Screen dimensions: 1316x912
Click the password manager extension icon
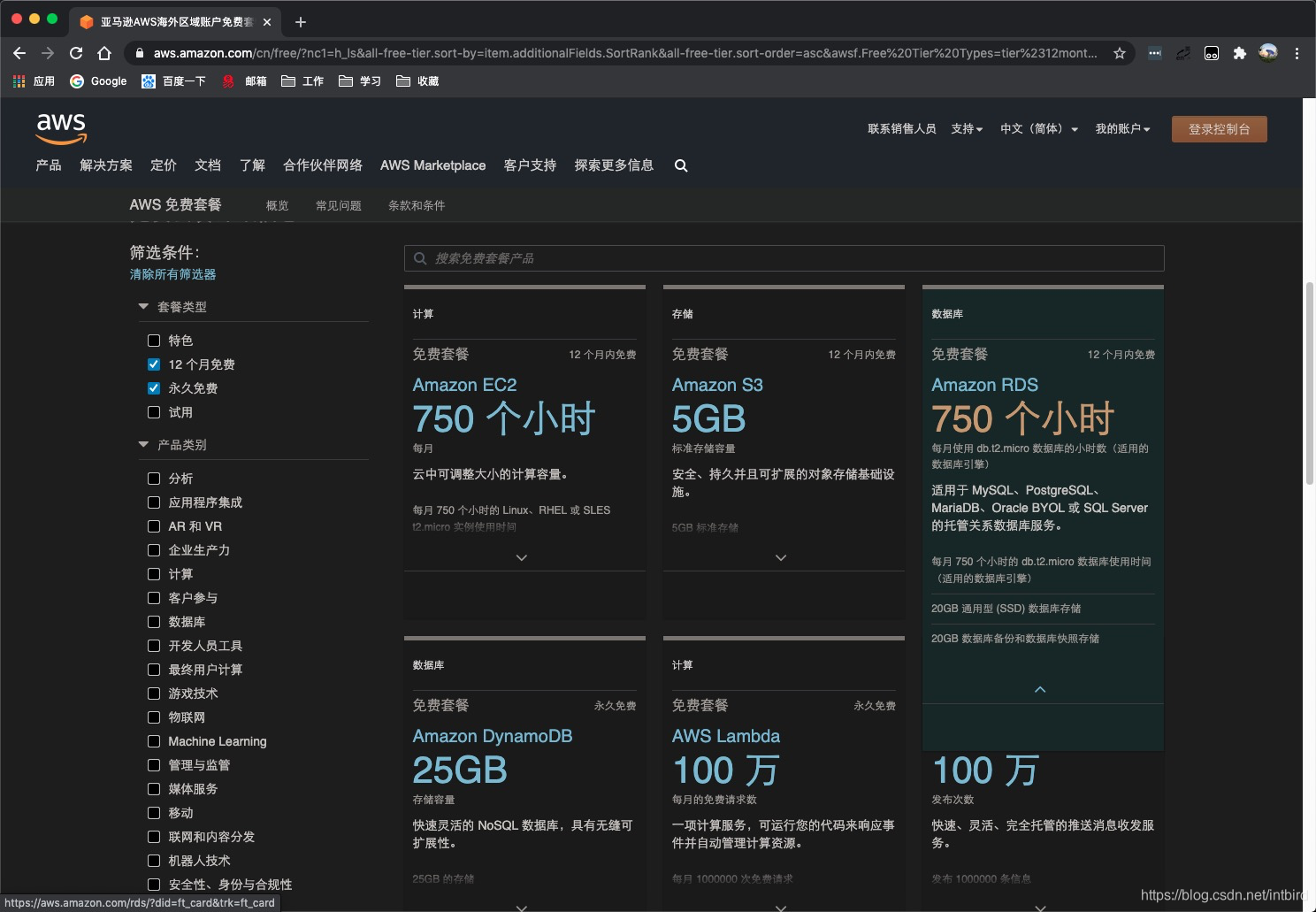point(1155,53)
